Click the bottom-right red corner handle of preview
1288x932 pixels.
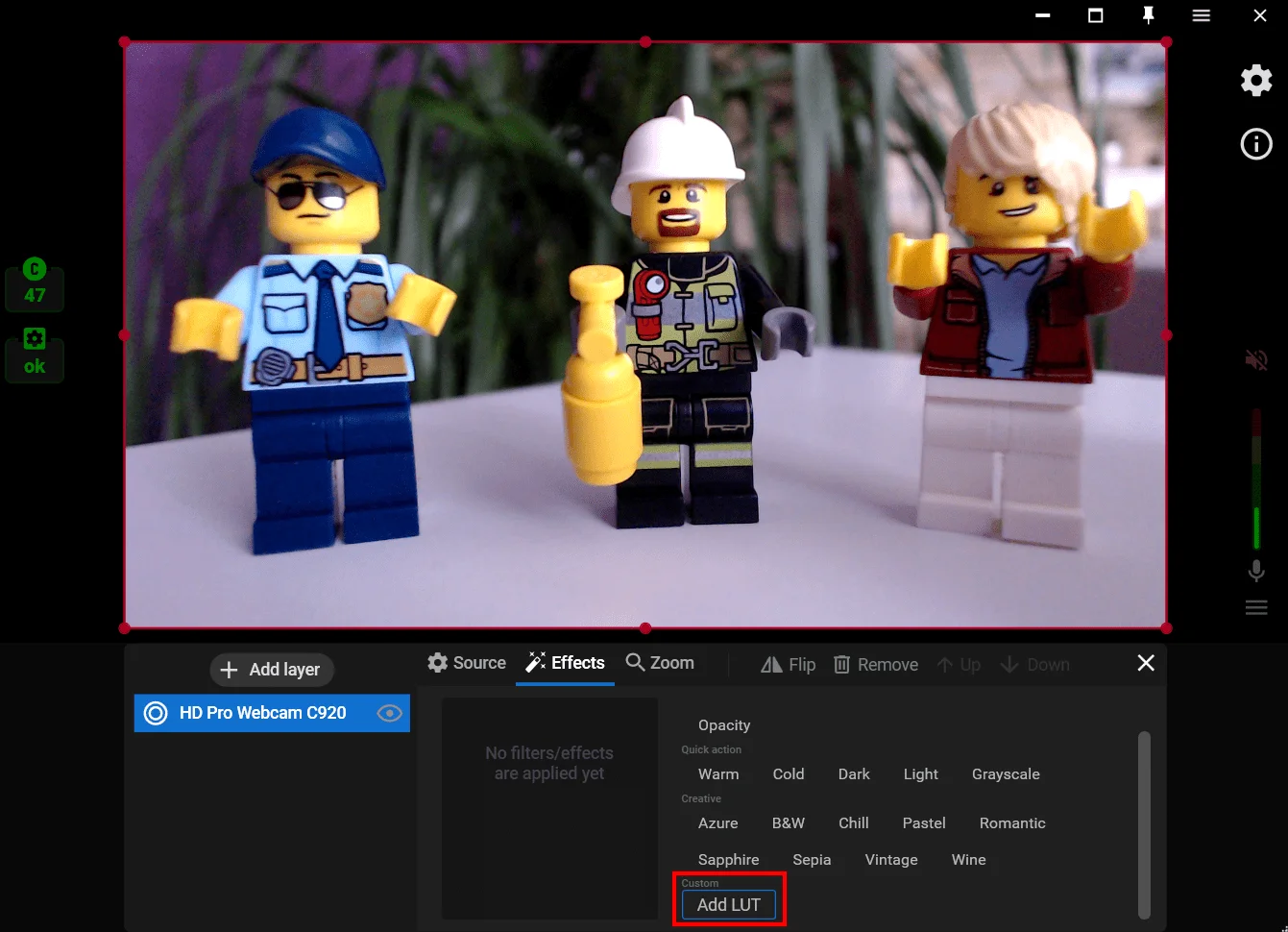pos(1166,628)
